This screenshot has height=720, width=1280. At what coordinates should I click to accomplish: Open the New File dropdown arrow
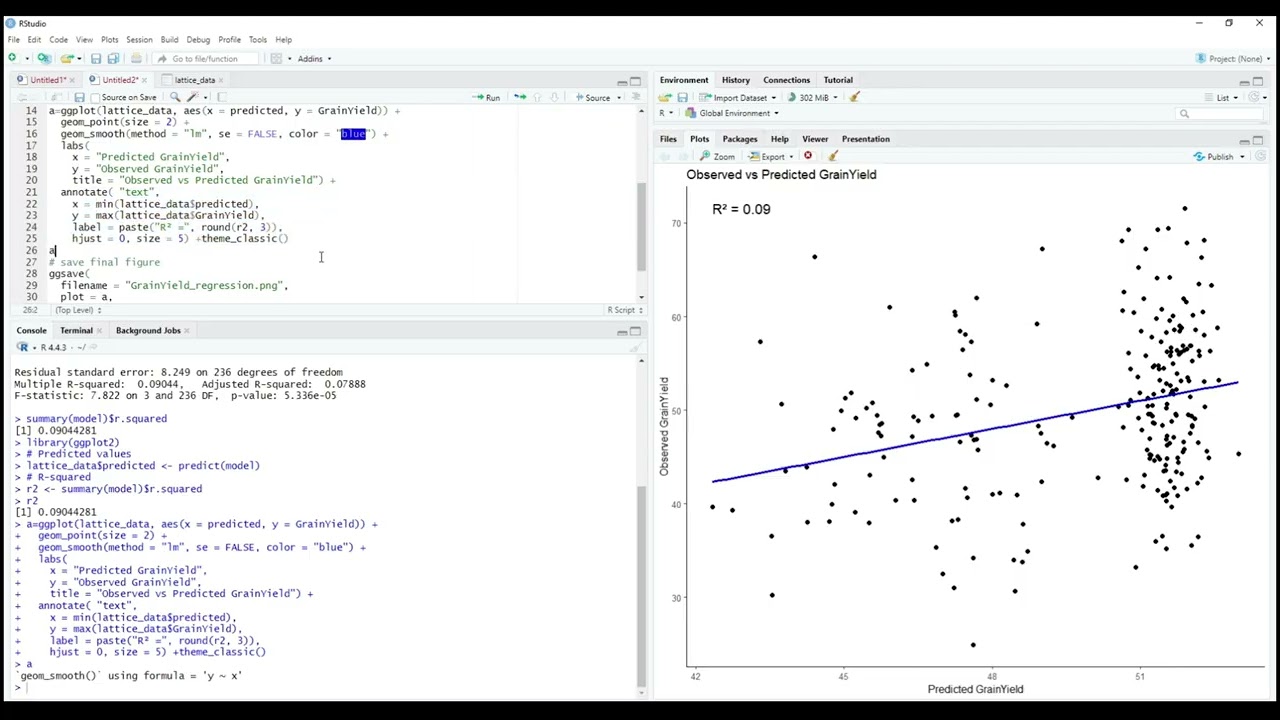pyautogui.click(x=25, y=58)
